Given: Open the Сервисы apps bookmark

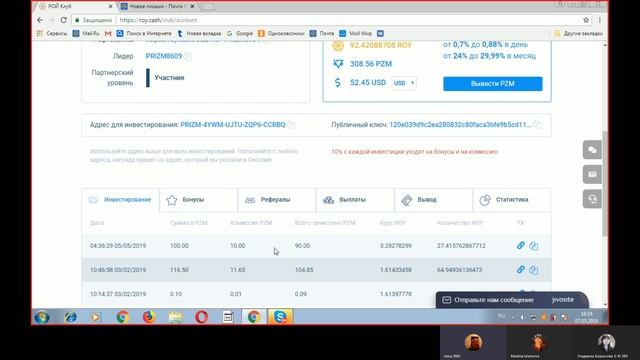Looking at the screenshot, I should 52,33.
